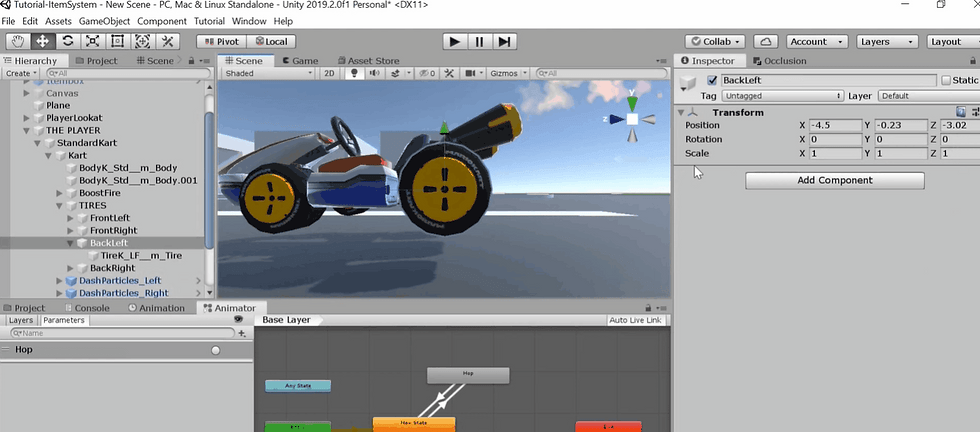Toggle the Hop trigger parameter radio

216,350
